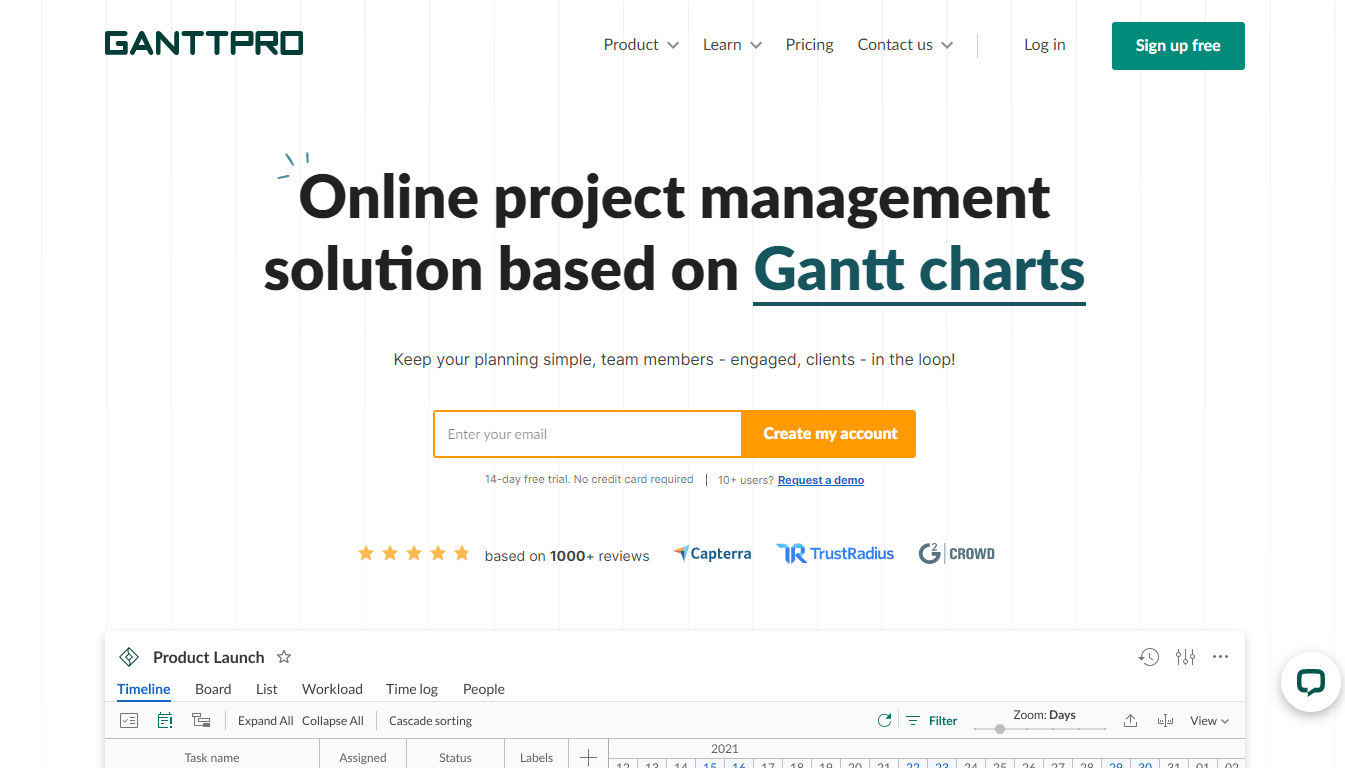Image resolution: width=1345 pixels, height=768 pixels.
Task: Click the GanttPRO logo
Action: (x=204, y=44)
